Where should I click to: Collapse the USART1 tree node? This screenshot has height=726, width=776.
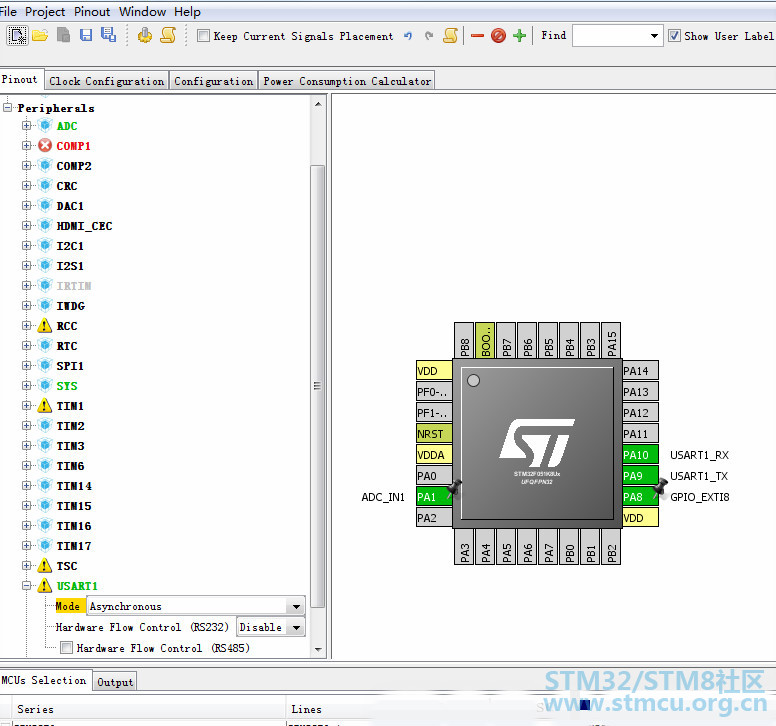26,585
